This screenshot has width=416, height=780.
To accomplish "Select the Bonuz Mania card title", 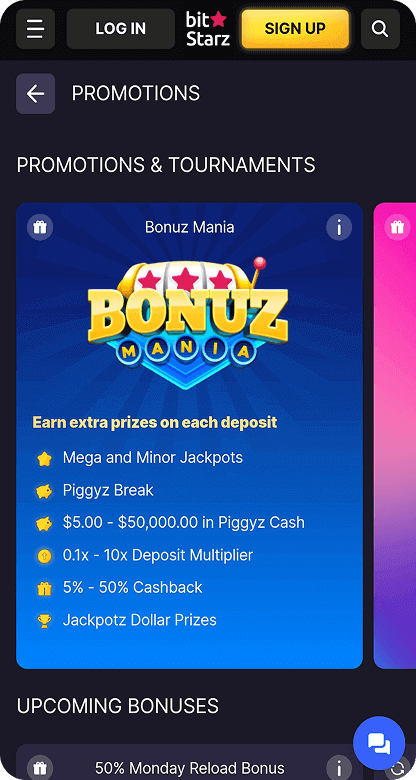I will (190, 227).
